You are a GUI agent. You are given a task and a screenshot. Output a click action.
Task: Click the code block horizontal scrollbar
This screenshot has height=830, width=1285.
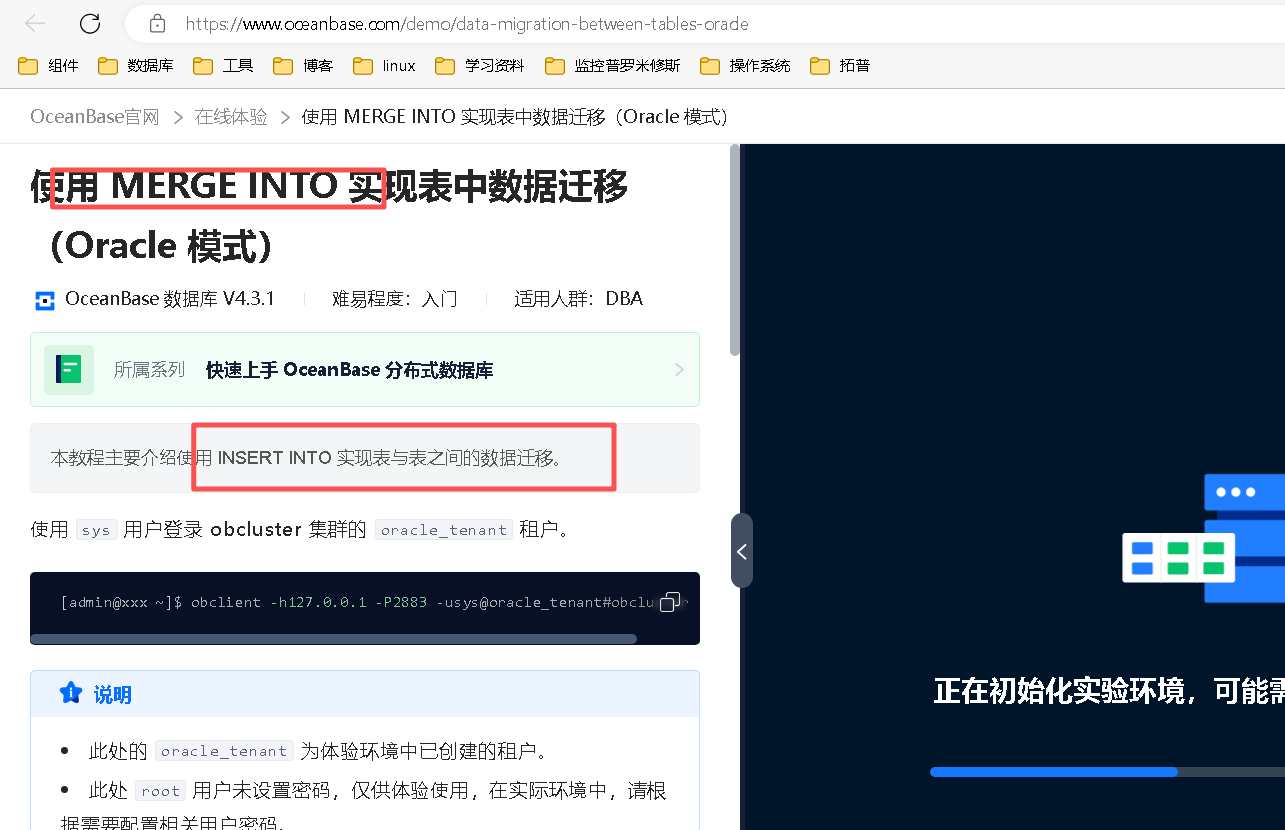point(333,638)
